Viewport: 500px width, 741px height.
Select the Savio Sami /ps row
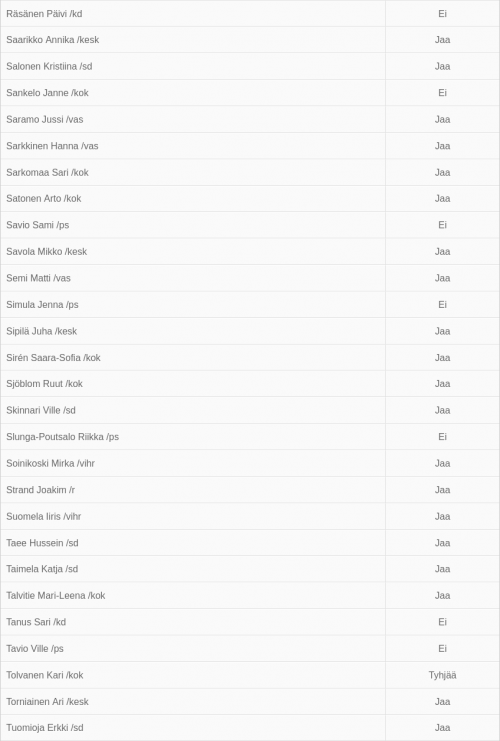pyautogui.click(x=250, y=225)
